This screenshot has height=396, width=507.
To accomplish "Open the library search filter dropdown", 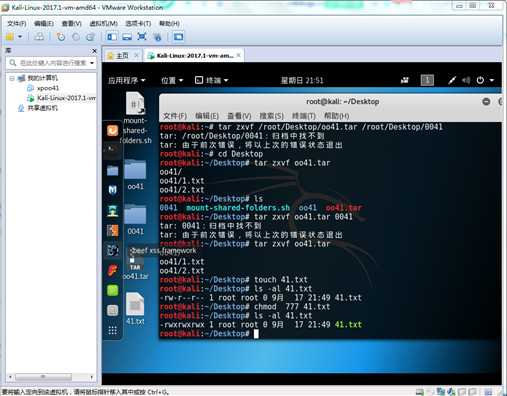I will pyautogui.click(x=92, y=63).
